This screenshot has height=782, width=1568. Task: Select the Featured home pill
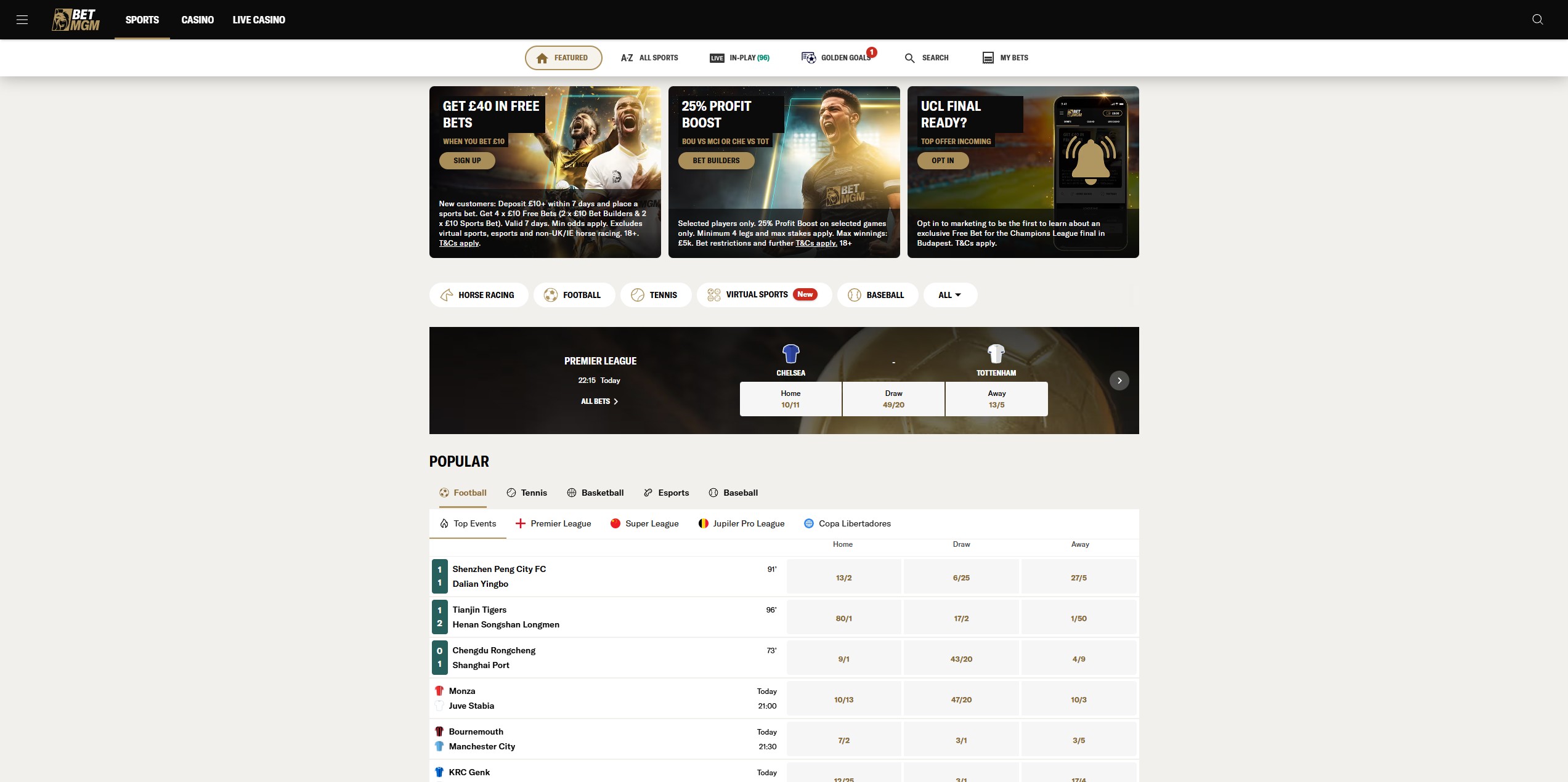click(x=563, y=58)
